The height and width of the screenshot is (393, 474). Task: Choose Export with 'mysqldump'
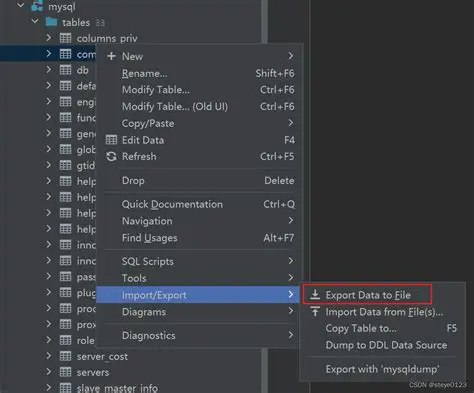383,369
